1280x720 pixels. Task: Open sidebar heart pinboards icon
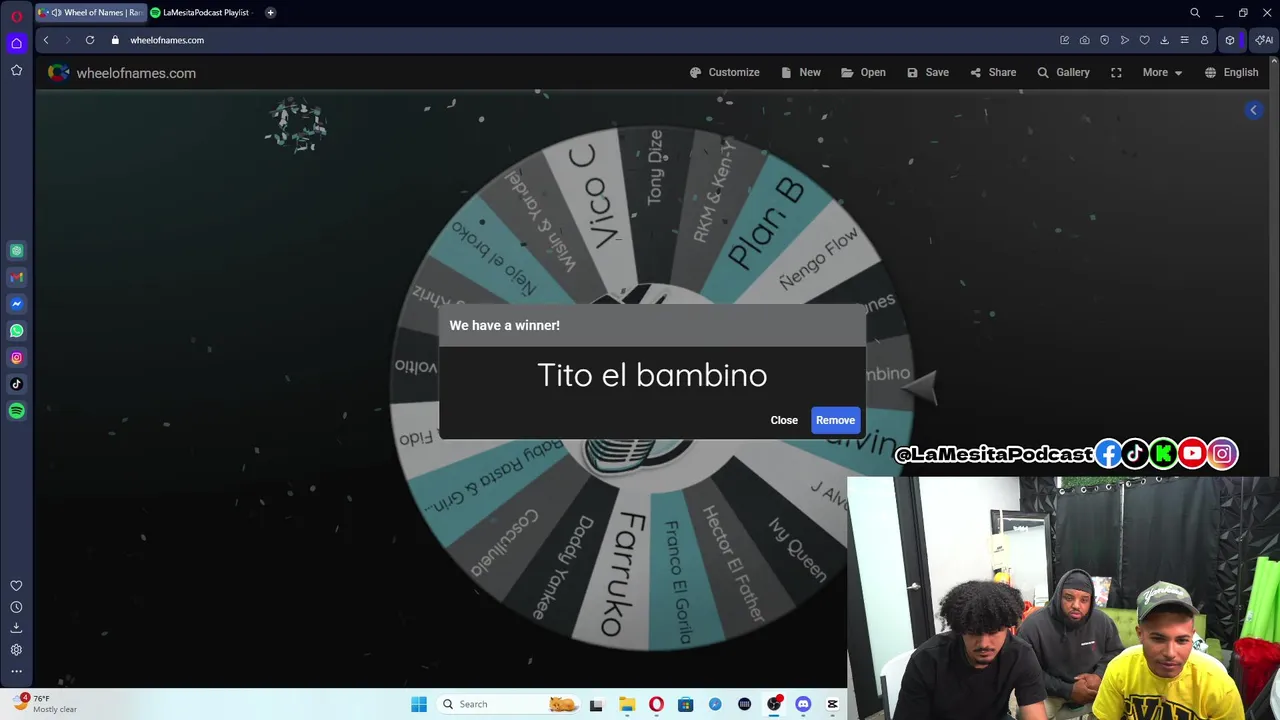[16, 586]
